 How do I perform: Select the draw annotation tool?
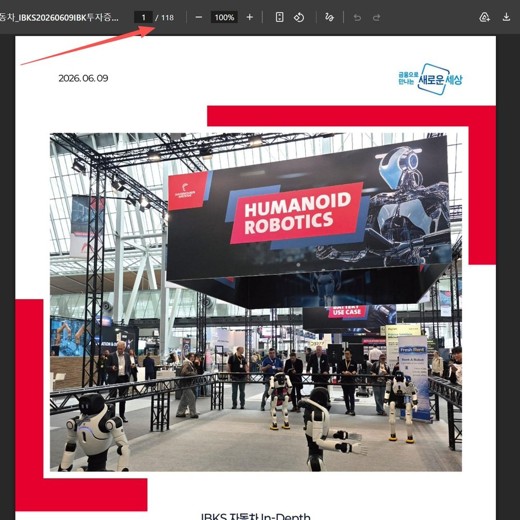[x=329, y=17]
